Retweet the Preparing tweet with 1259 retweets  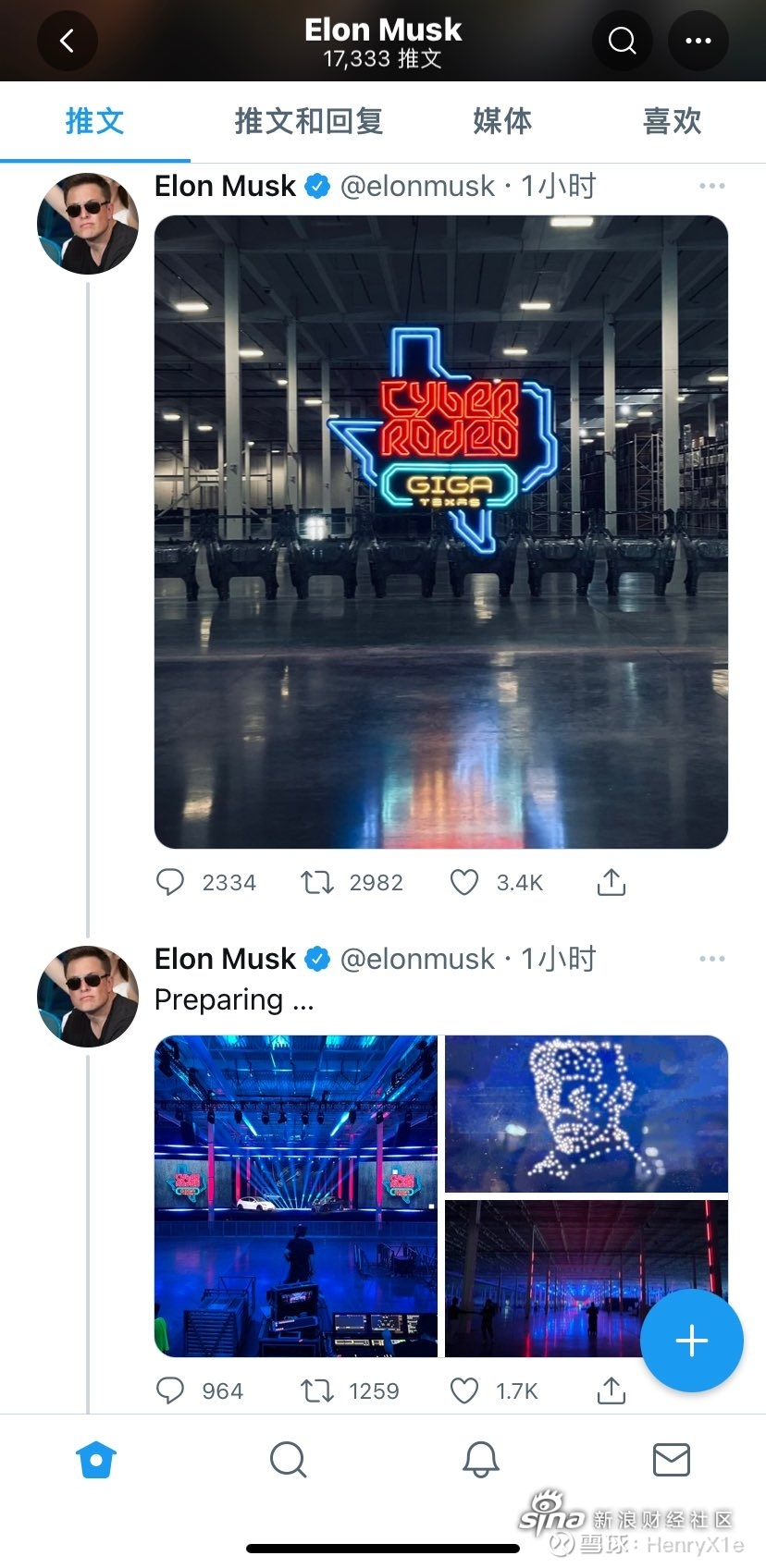[x=317, y=1391]
